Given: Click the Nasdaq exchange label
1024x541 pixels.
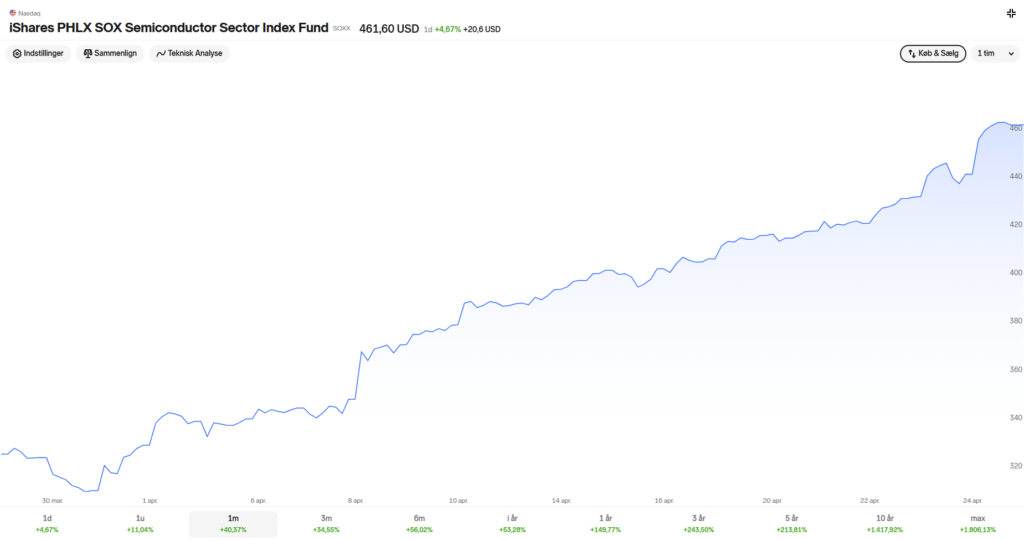Looking at the screenshot, I should click(x=29, y=13).
